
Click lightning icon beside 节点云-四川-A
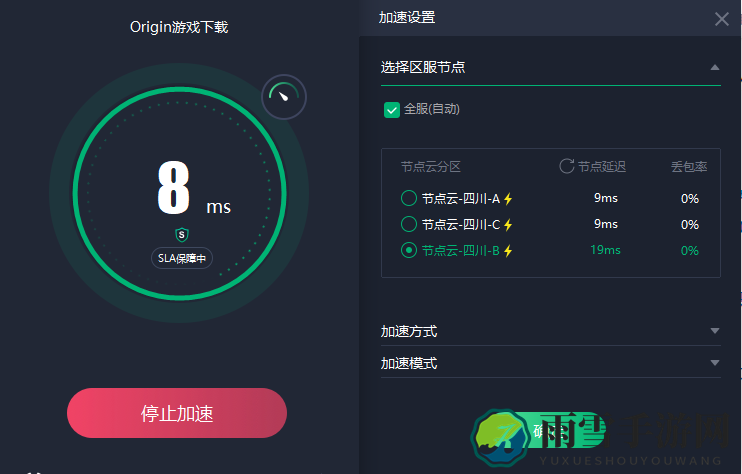tap(508, 199)
